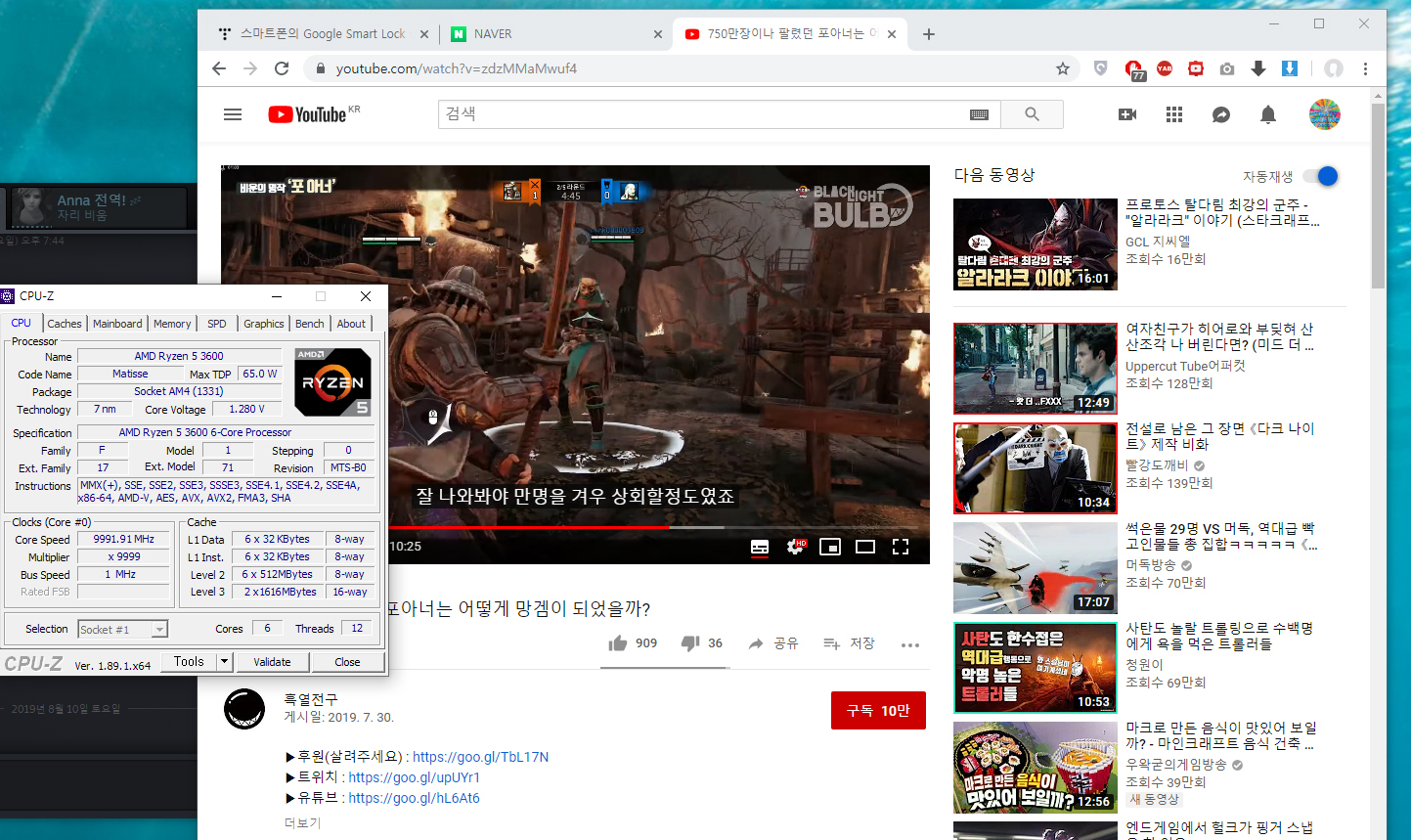This screenshot has height=840, width=1411.
Task: Open a new Chrome tab
Action: [x=929, y=34]
